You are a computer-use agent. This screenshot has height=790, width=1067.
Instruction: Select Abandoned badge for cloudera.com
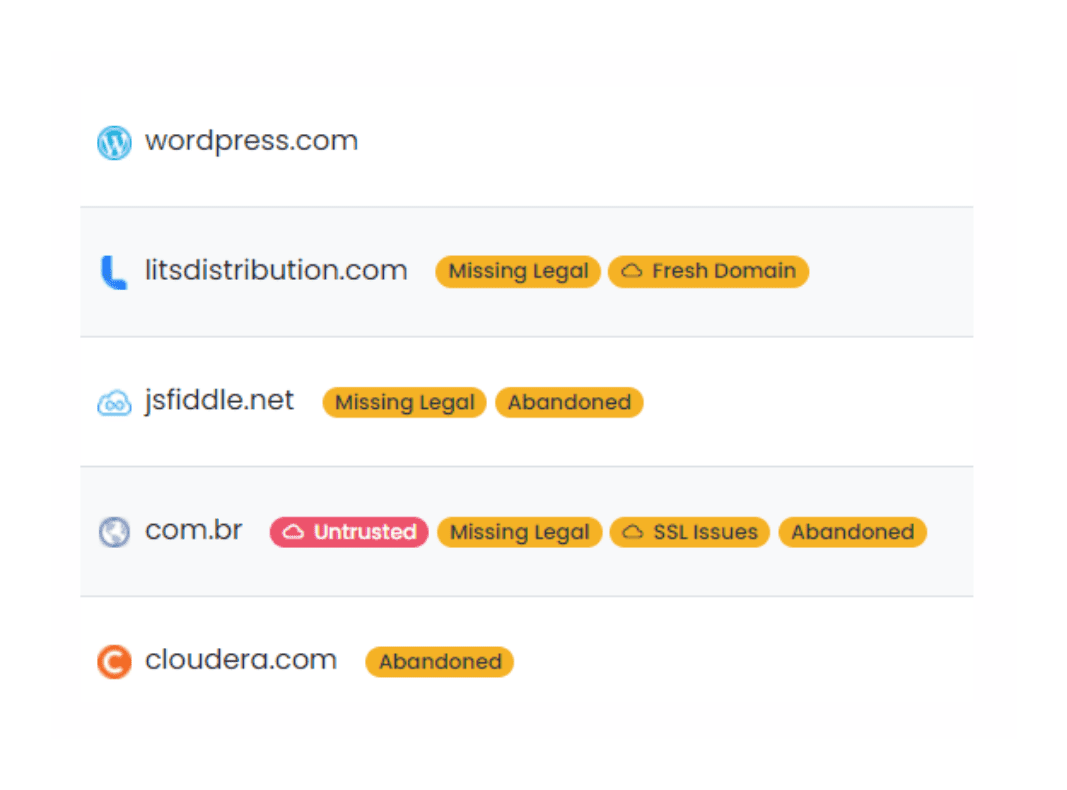[440, 662]
